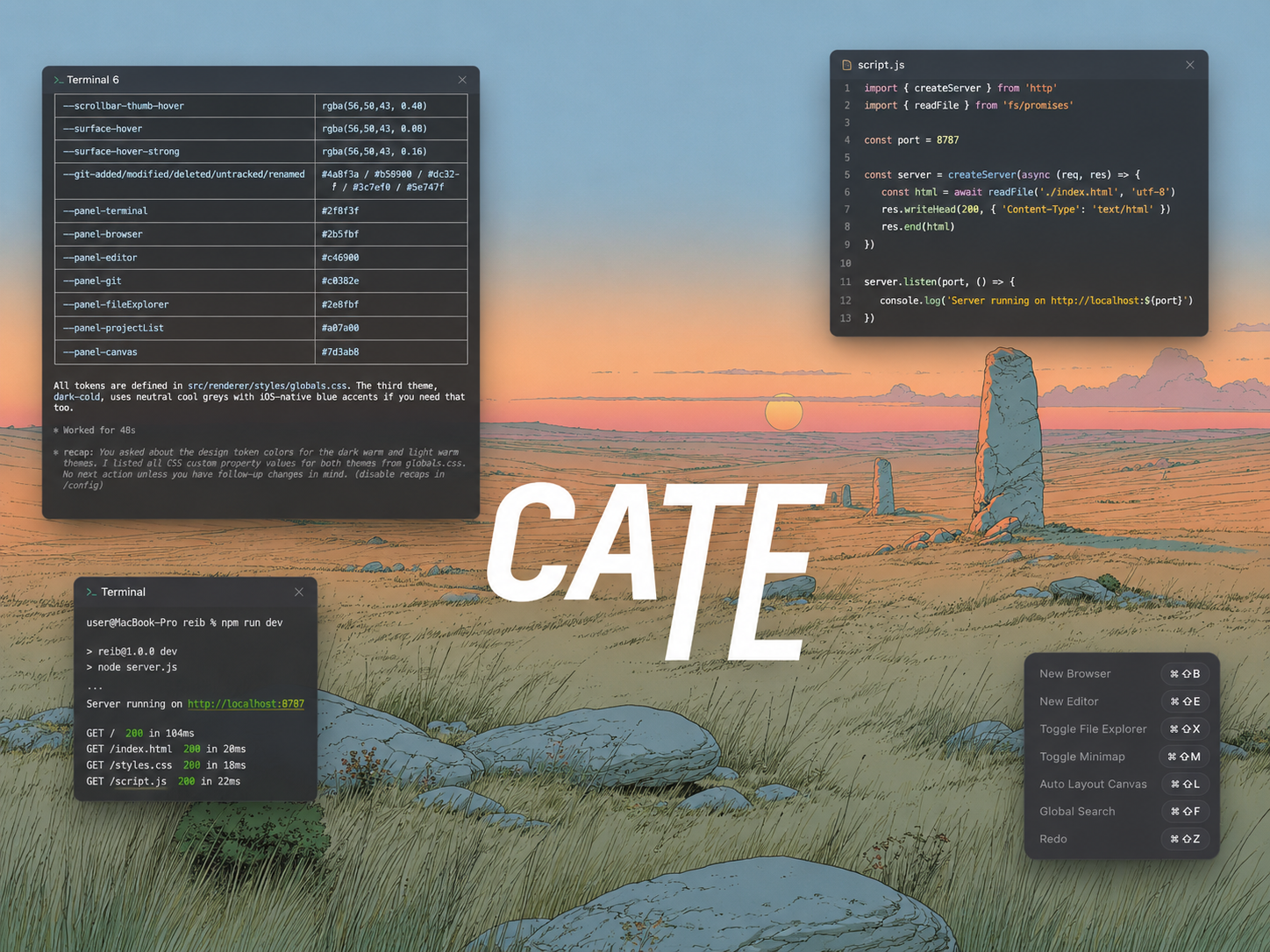Click the 'npm run dev' command in Terminal
Image resolution: width=1270 pixels, height=952 pixels.
pyautogui.click(x=252, y=622)
